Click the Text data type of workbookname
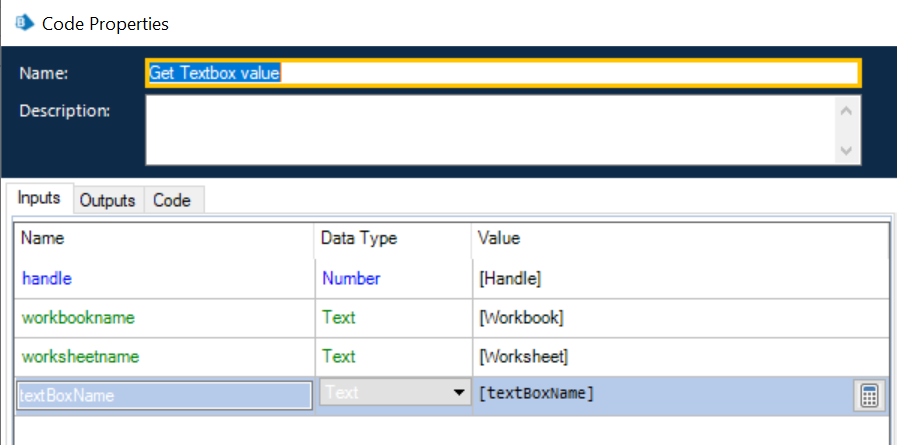 pos(339,318)
